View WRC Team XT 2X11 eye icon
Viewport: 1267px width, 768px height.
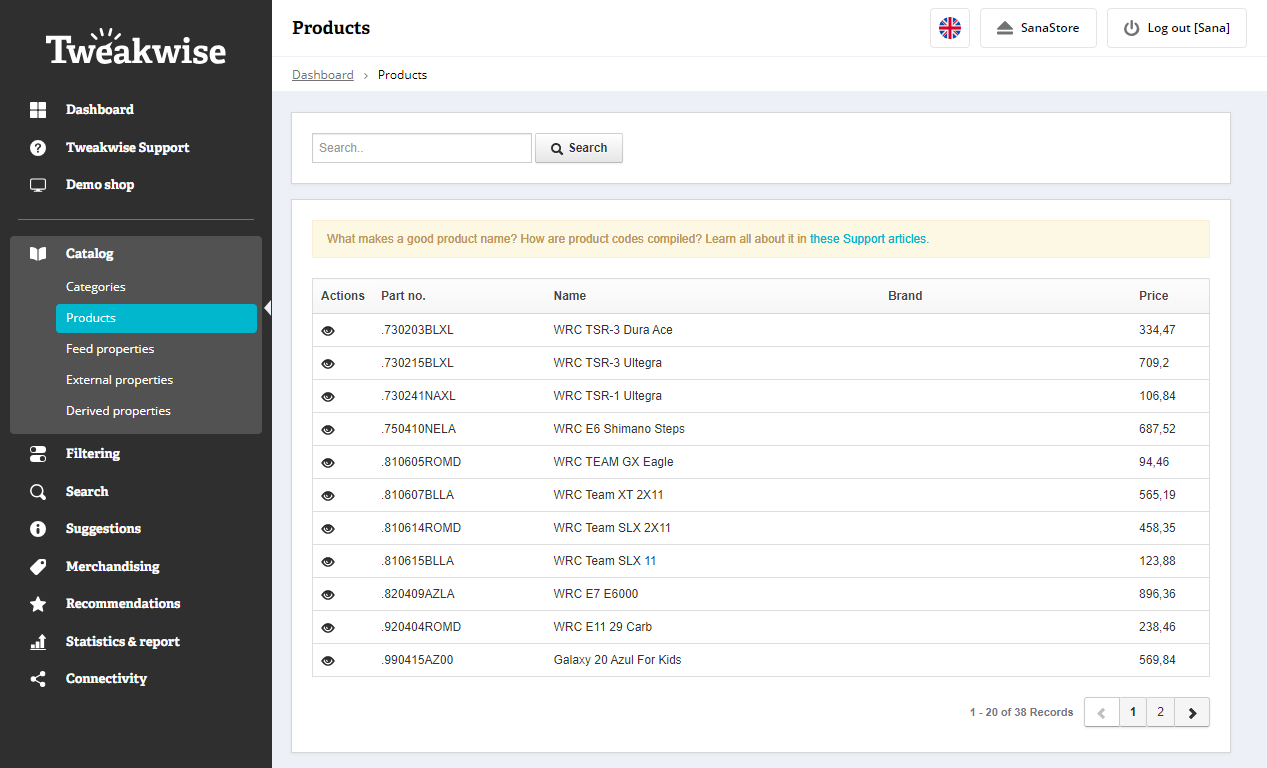coord(328,495)
